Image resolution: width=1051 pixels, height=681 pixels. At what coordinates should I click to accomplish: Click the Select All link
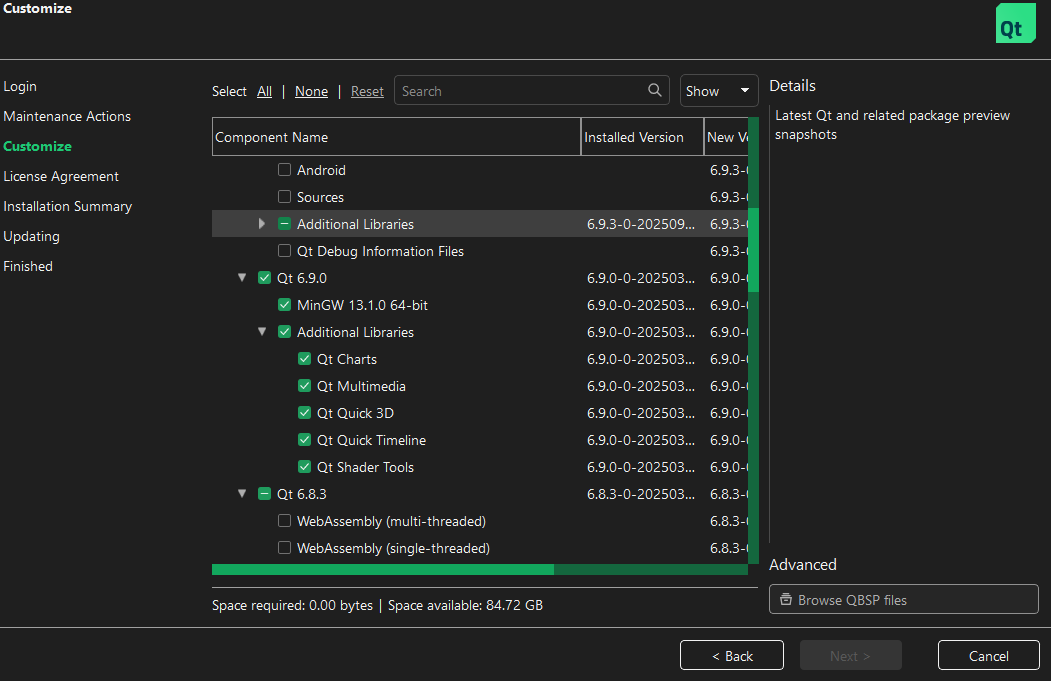point(264,91)
